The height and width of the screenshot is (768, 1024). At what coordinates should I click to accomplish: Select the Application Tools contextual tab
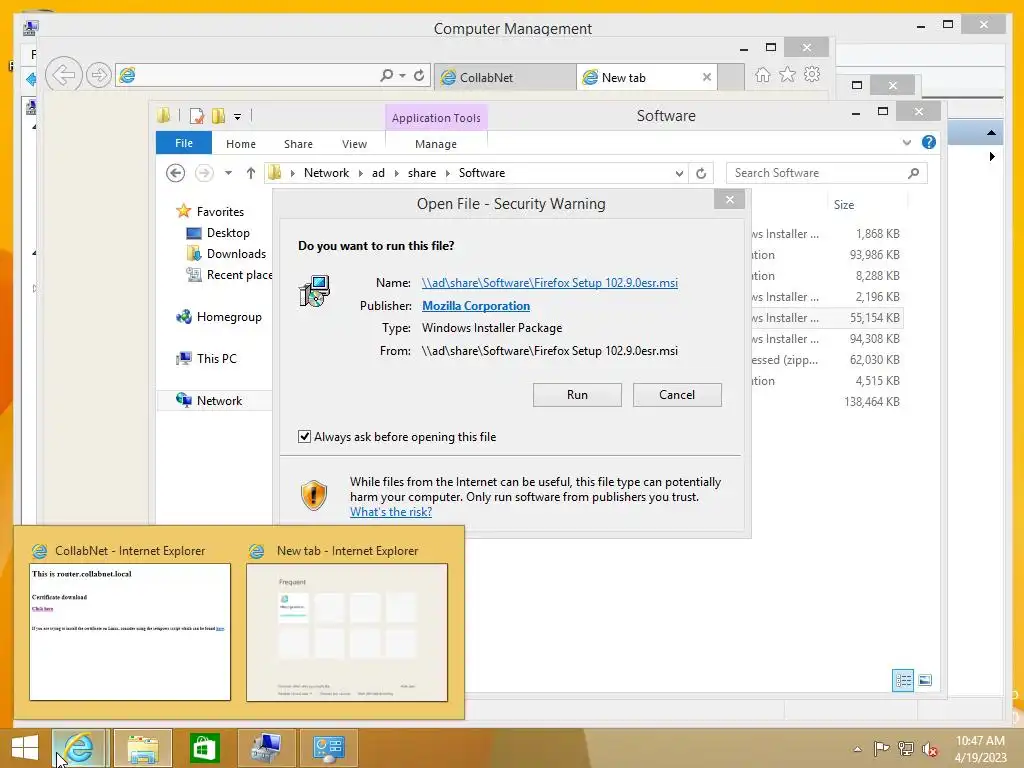tap(436, 118)
